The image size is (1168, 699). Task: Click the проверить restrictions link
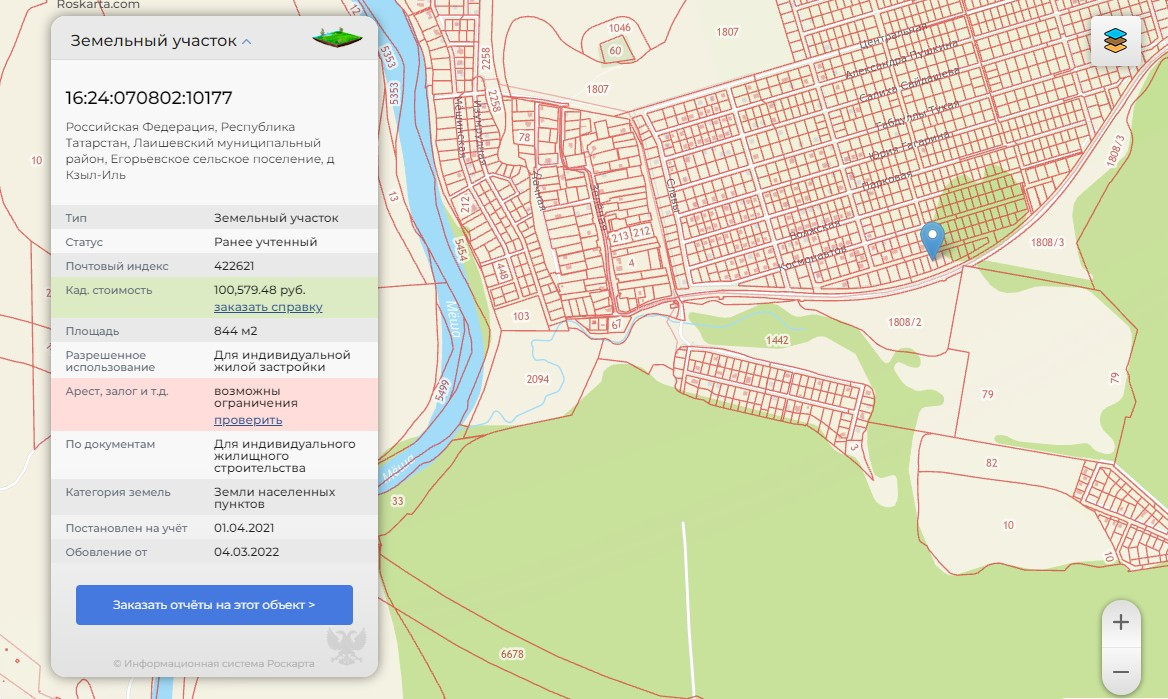pos(248,420)
